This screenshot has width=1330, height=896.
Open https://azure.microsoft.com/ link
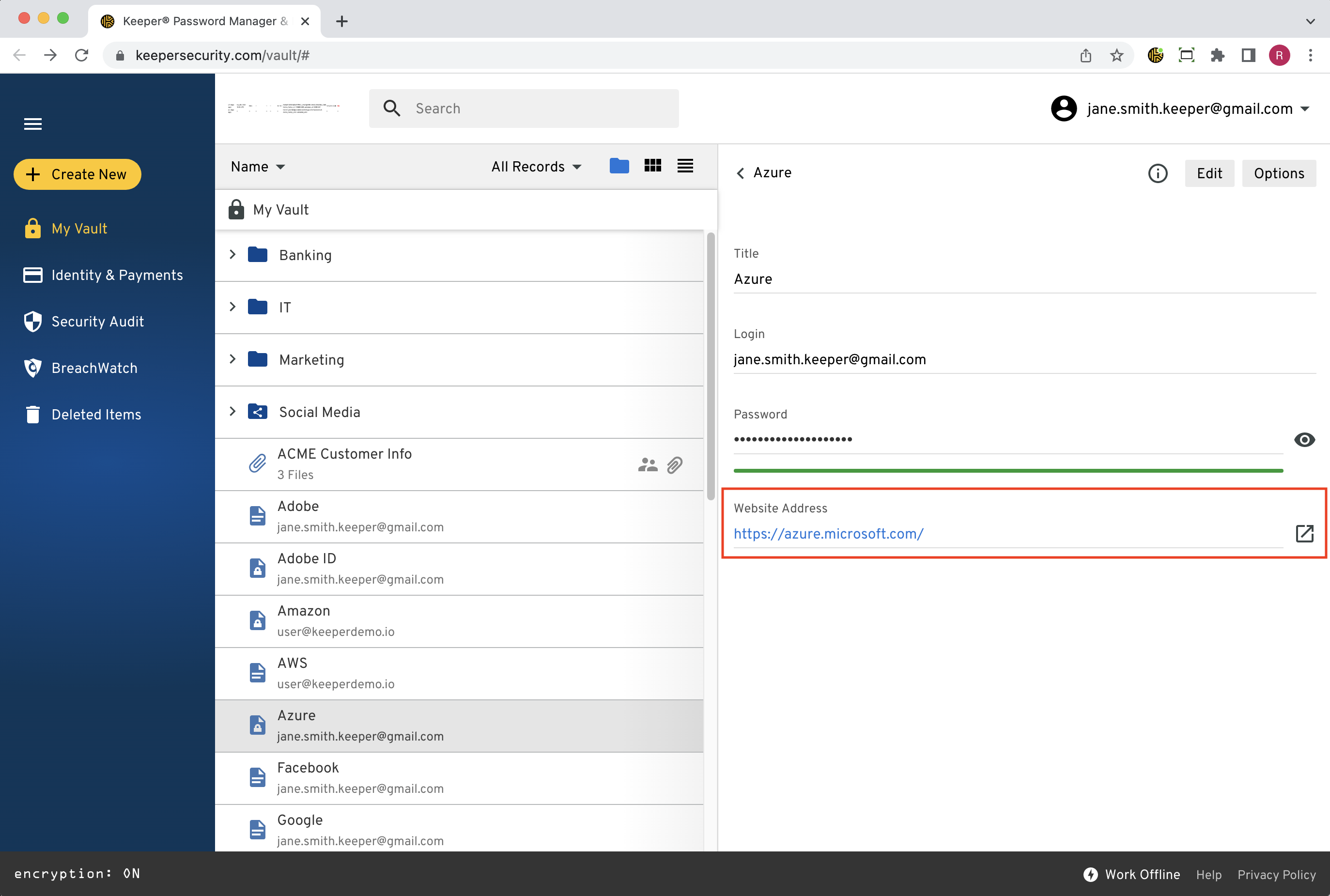[828, 534]
